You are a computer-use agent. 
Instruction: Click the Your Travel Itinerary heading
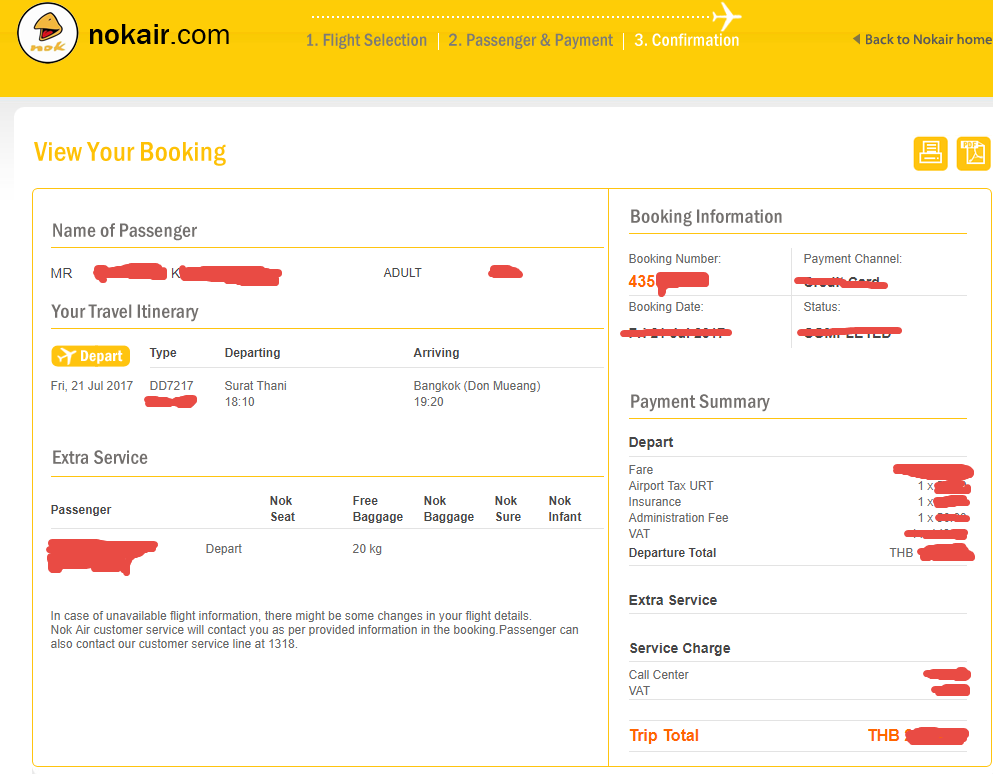click(125, 312)
